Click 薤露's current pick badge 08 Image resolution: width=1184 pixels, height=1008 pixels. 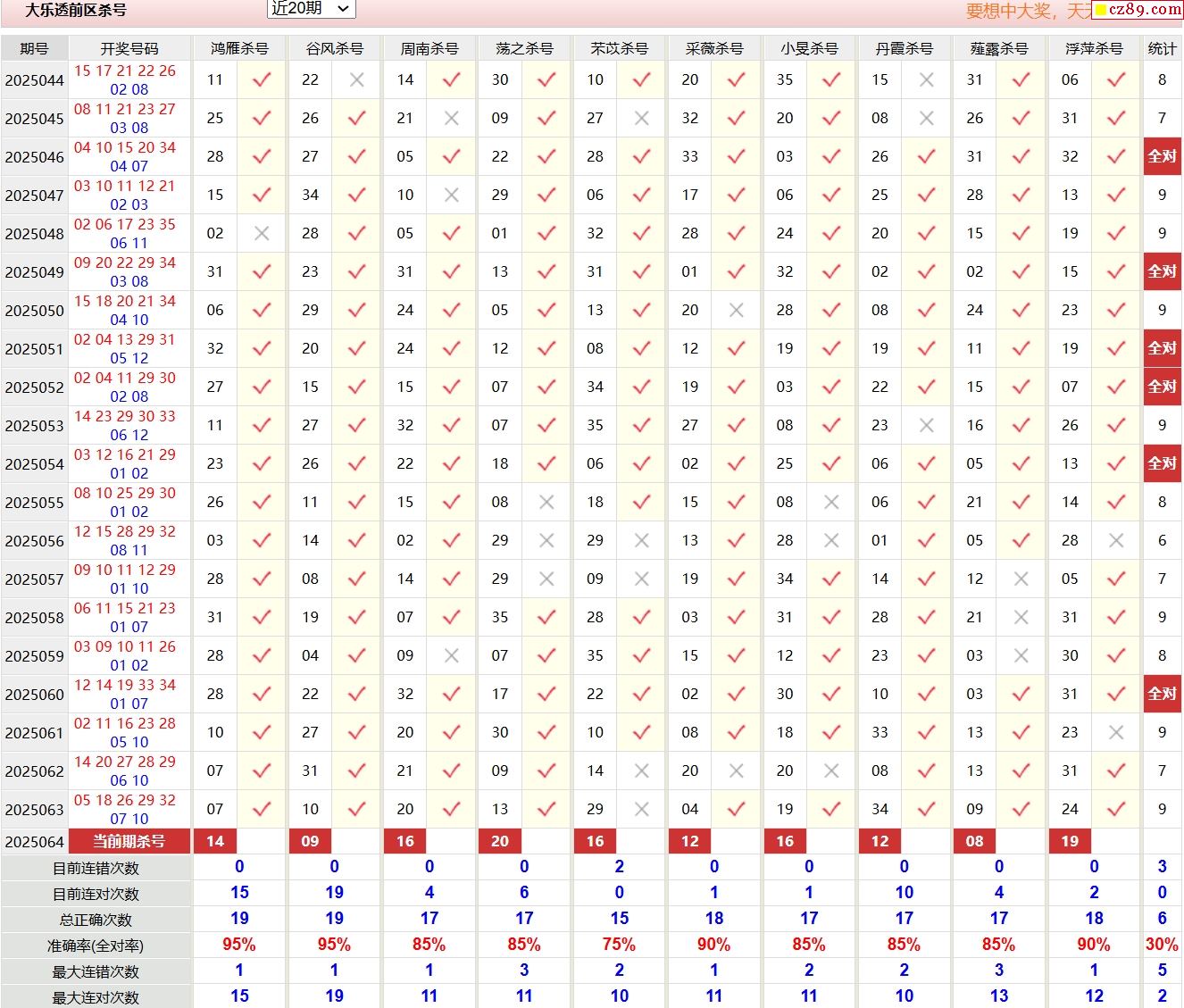point(975,841)
